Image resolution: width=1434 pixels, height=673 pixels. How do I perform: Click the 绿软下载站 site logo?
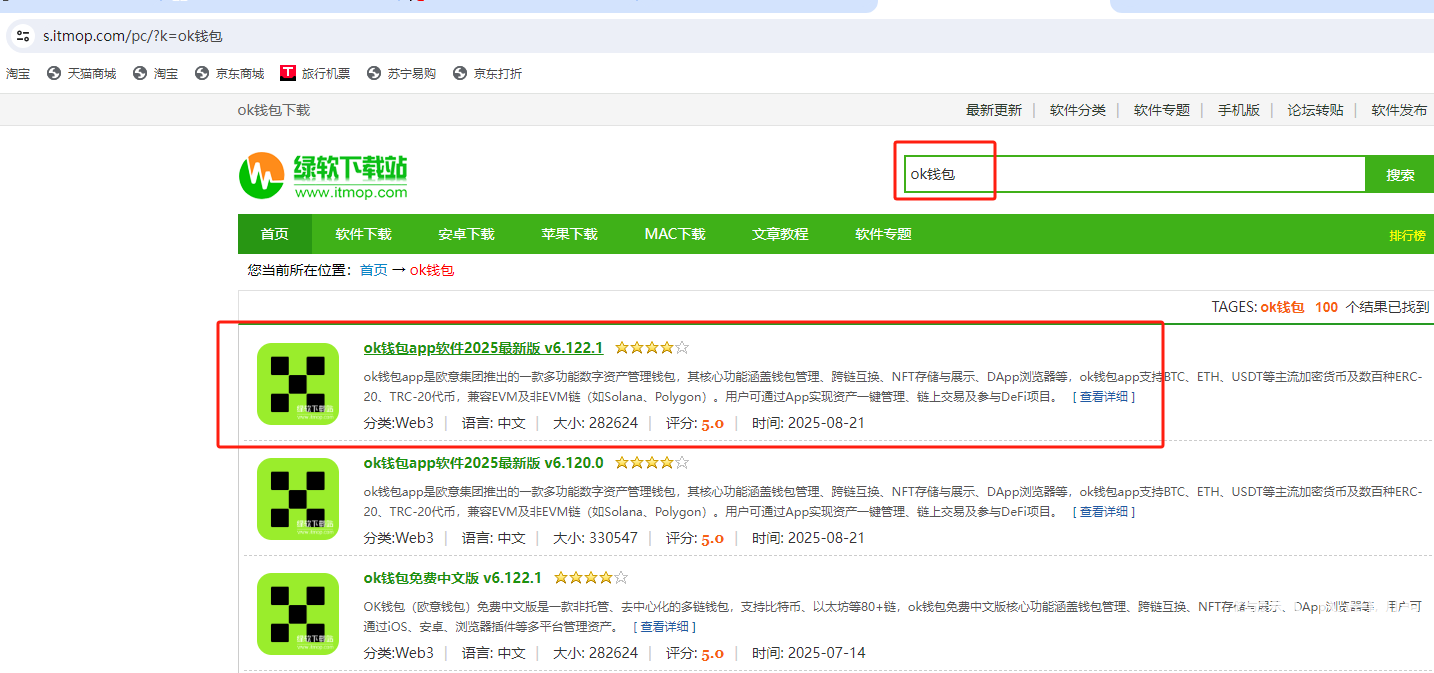click(323, 176)
